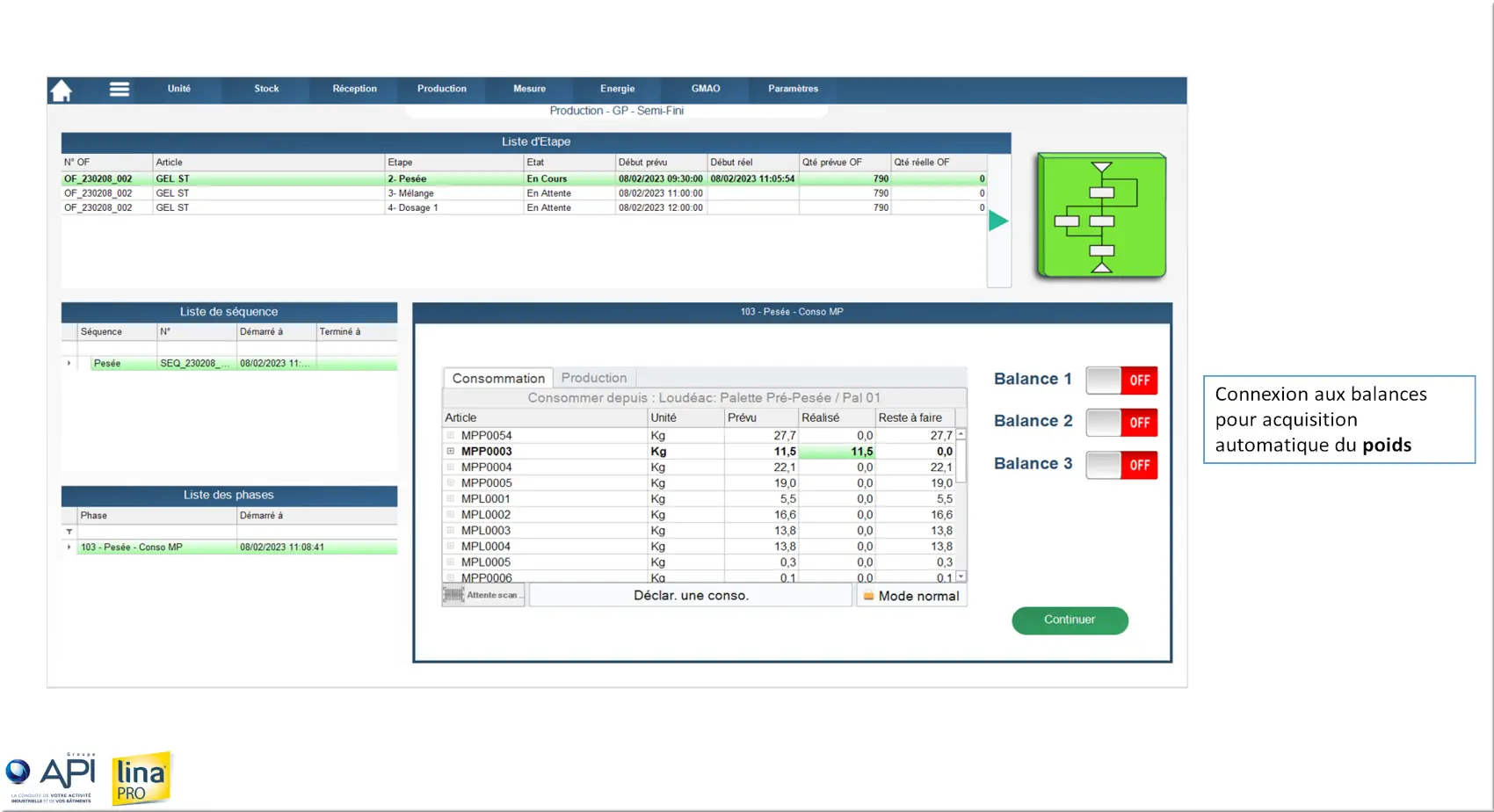This screenshot has width=1494, height=812.
Task: Expand the MPP0003 article row
Action: pyautogui.click(x=451, y=451)
